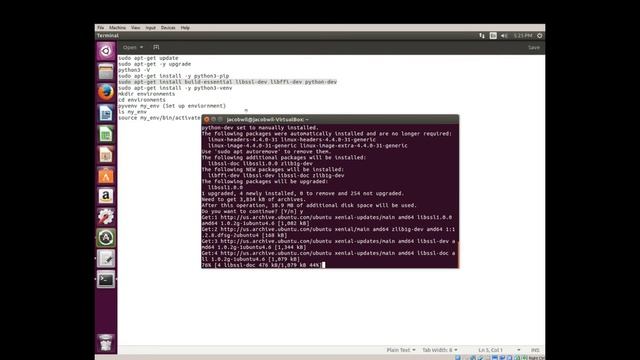Open LibreOffice Calc from the dock
The image size is (640, 360).
pyautogui.click(x=106, y=134)
